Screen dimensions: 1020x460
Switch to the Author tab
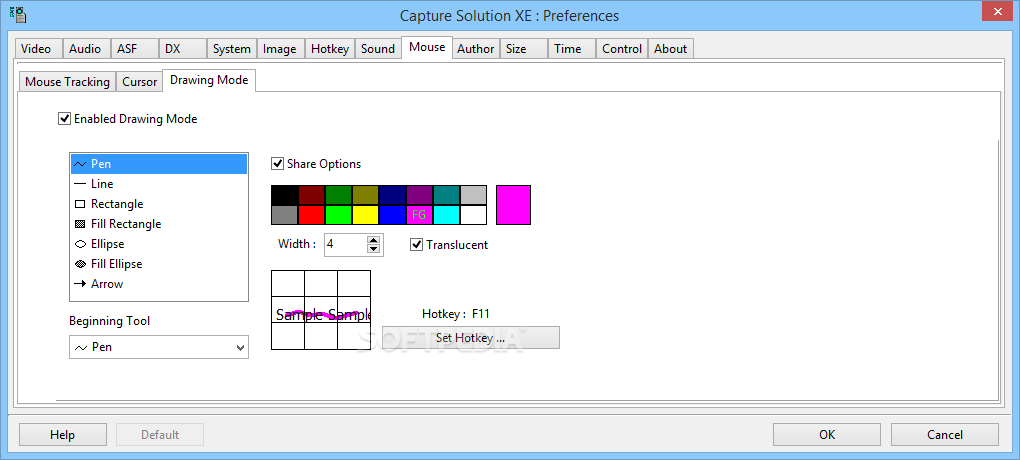[476, 49]
